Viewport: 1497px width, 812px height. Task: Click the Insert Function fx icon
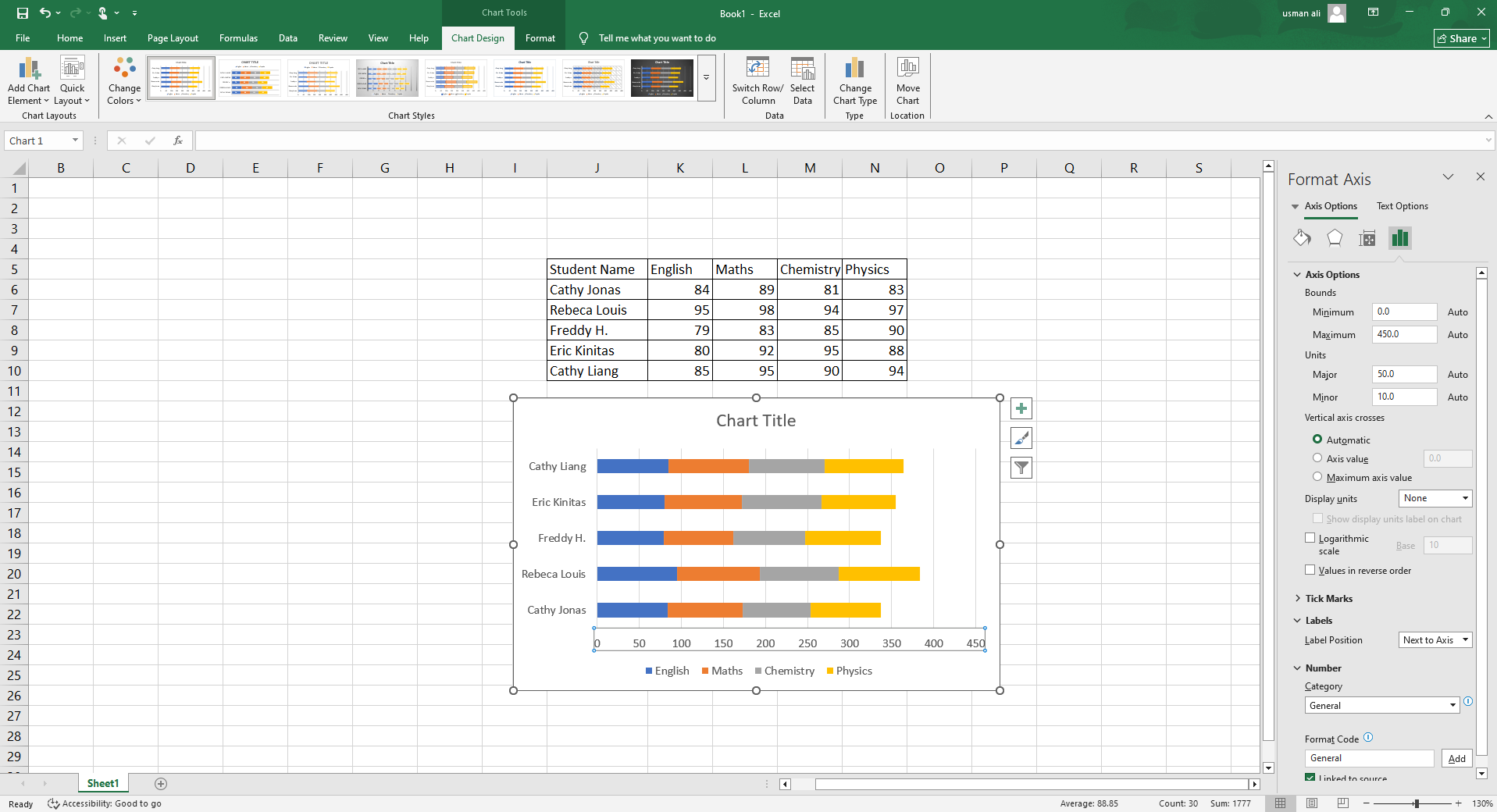point(178,141)
